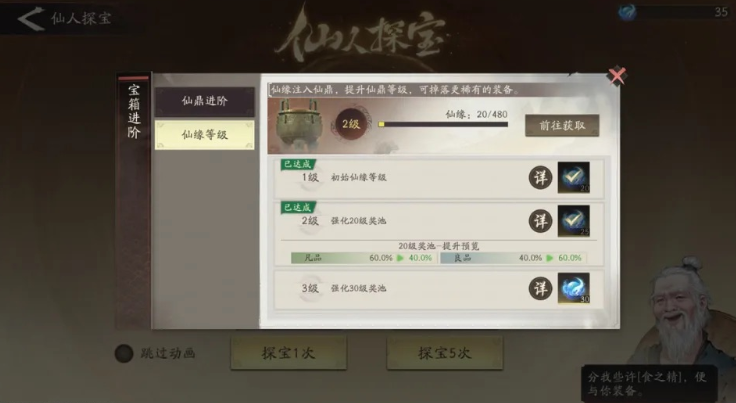Click the blue reward icon in the 3级 row
Viewport: 736px width, 403px height.
[574, 288]
